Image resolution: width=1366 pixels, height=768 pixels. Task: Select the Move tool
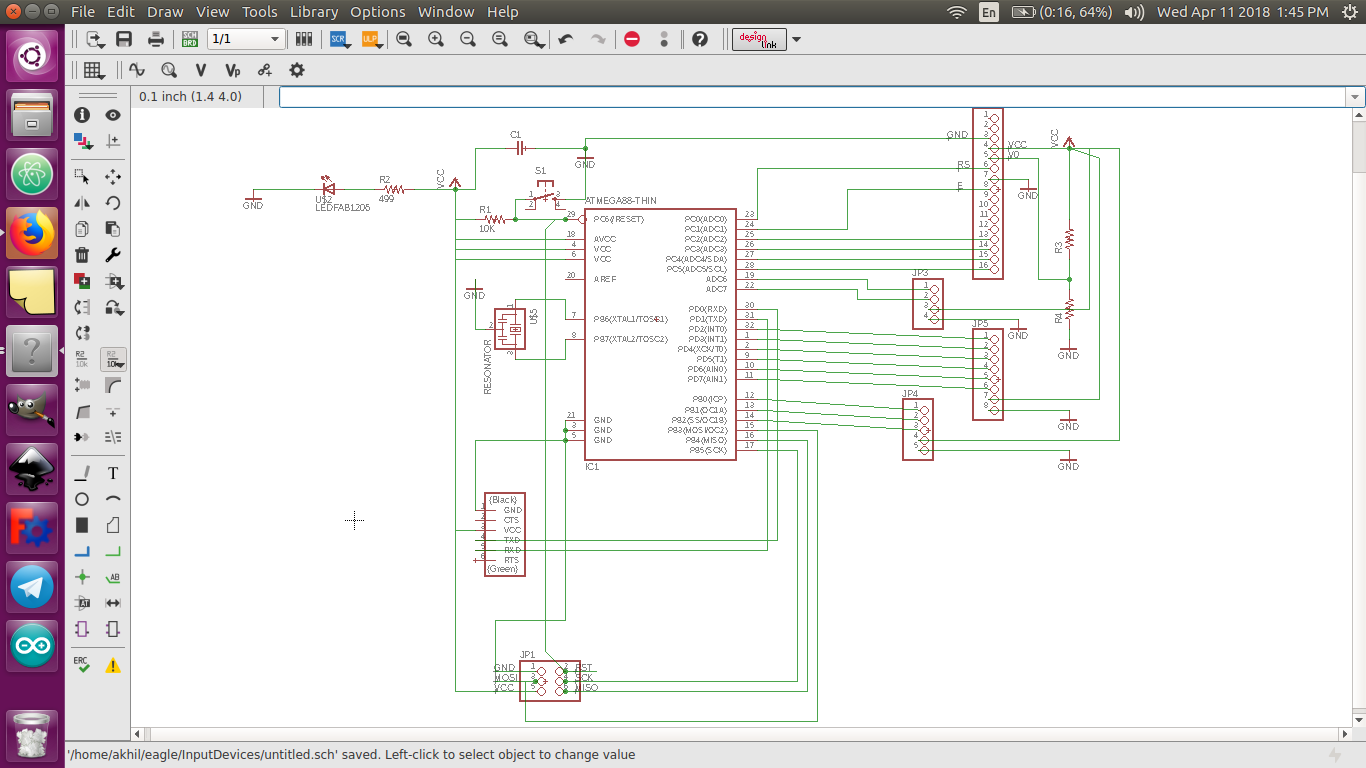pos(113,176)
